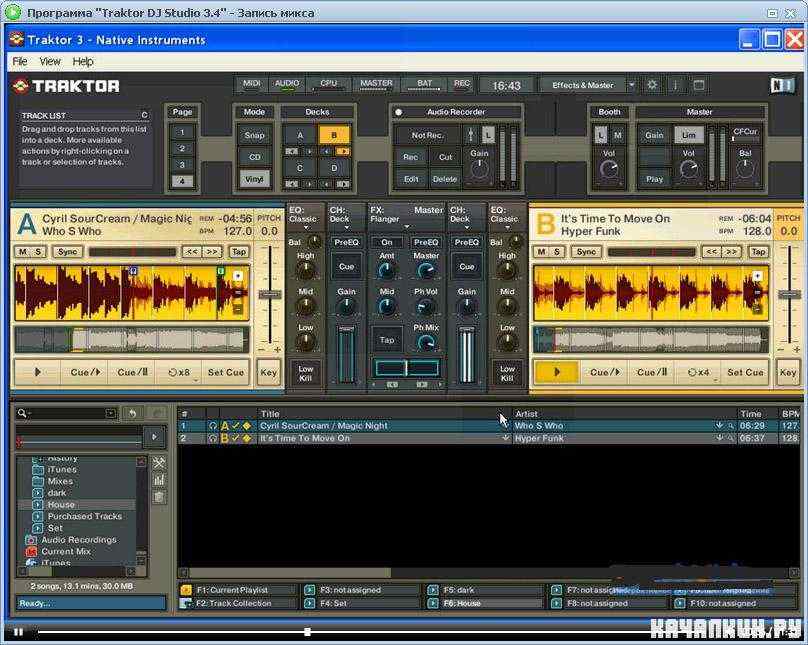The width and height of the screenshot is (808, 645).
Task: Pause the video player playback
Action: (18, 632)
